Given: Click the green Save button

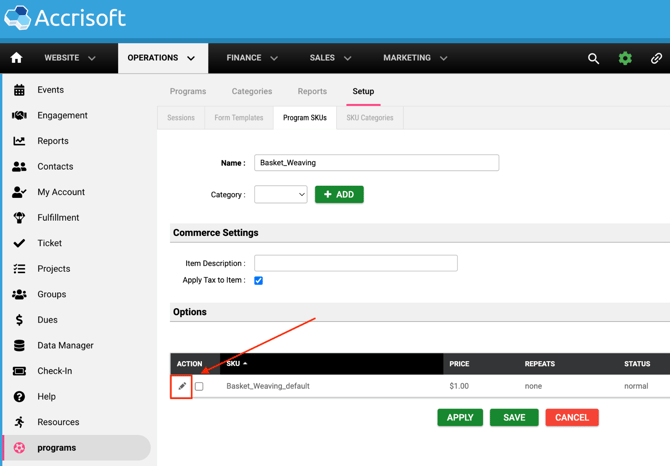Looking at the screenshot, I should [514, 417].
